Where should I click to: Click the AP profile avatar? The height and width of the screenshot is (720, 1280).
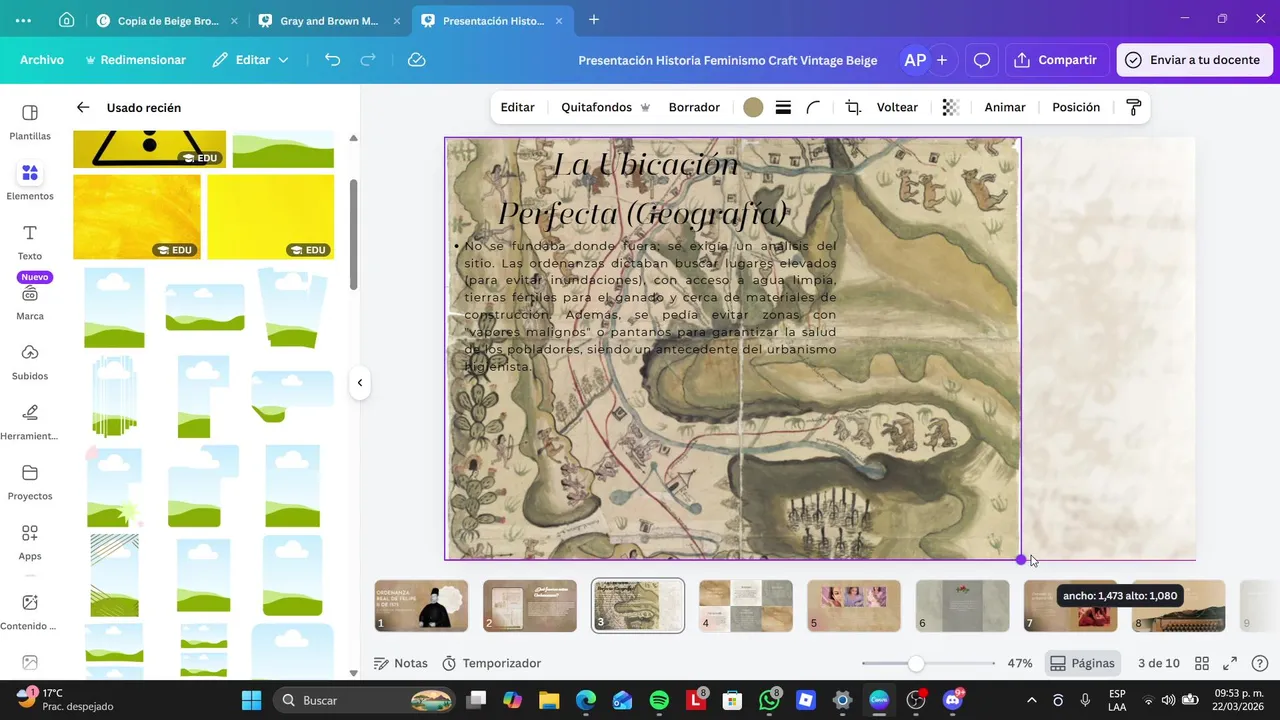[915, 60]
